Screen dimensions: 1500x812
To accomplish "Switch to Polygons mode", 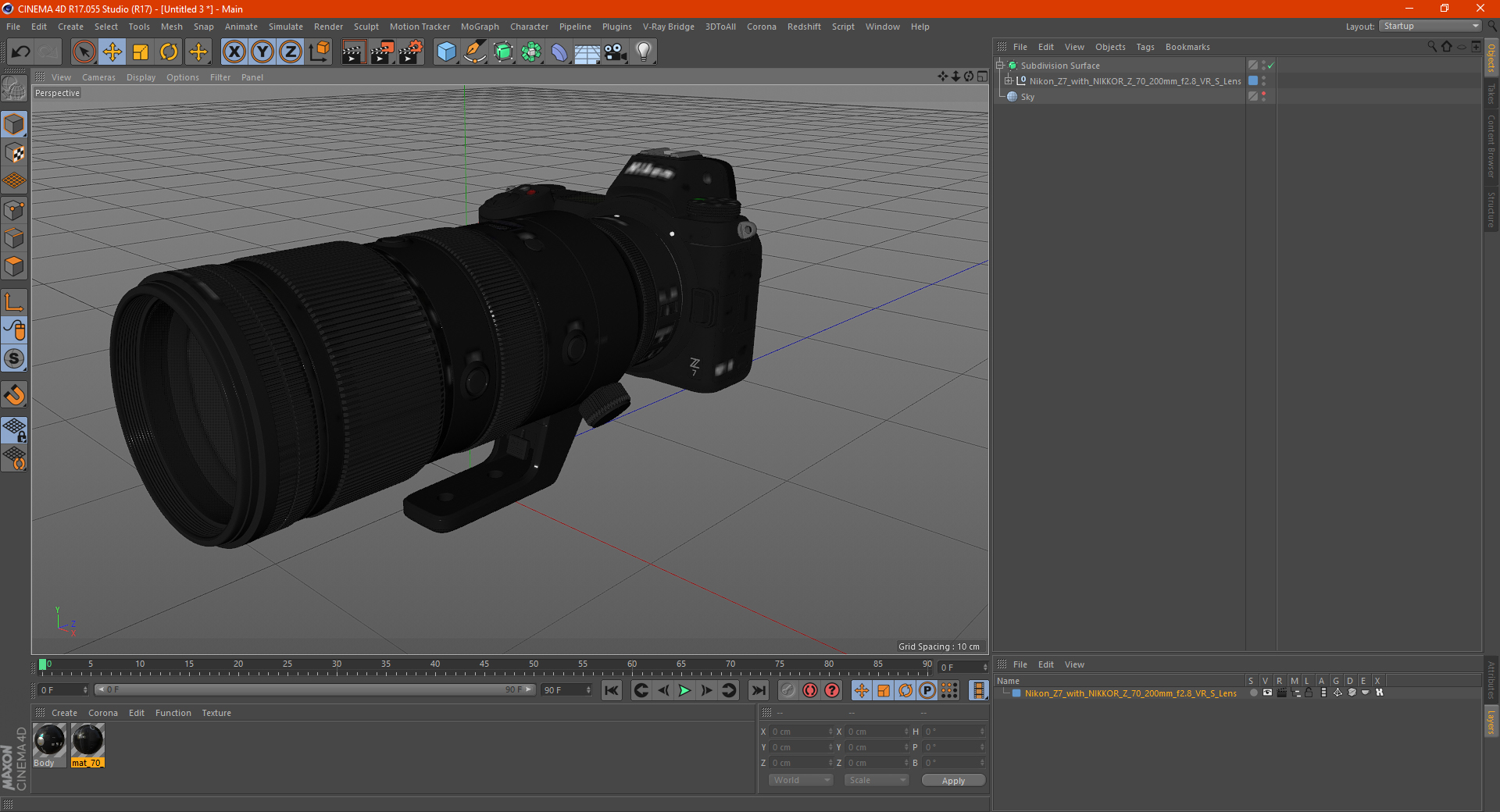I will pos(14,266).
